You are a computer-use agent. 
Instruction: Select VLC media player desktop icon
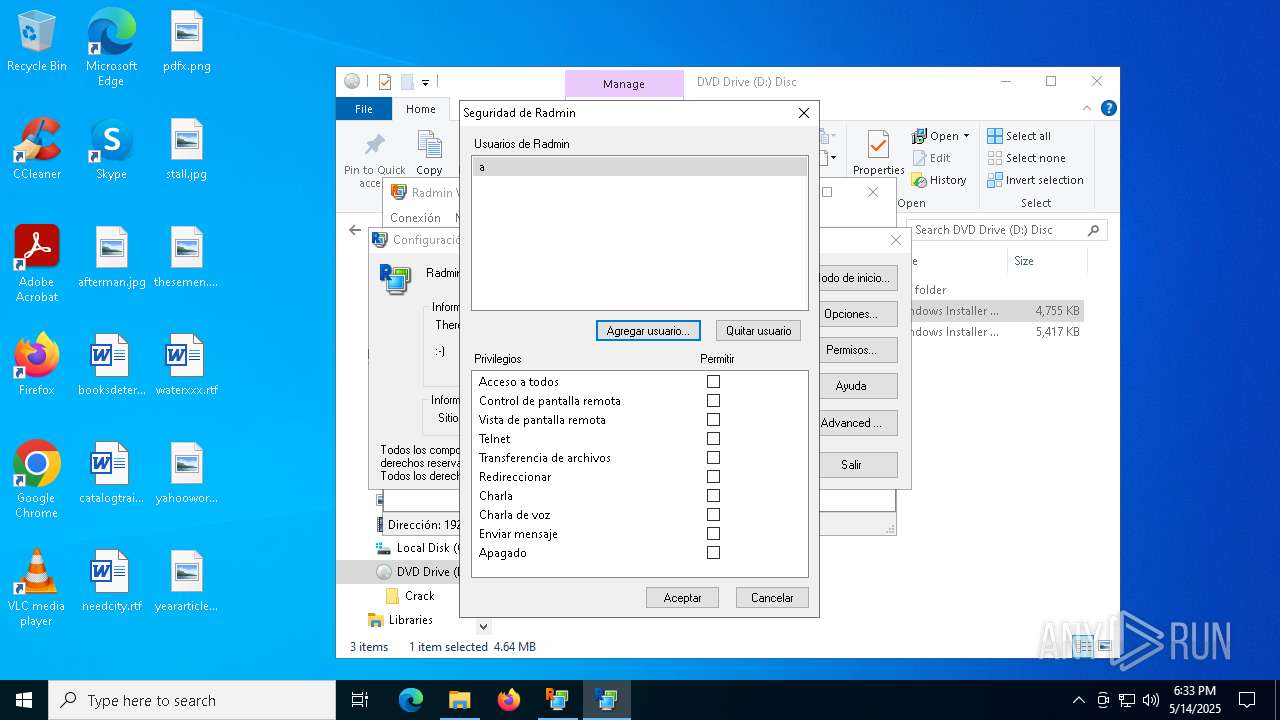(x=37, y=588)
